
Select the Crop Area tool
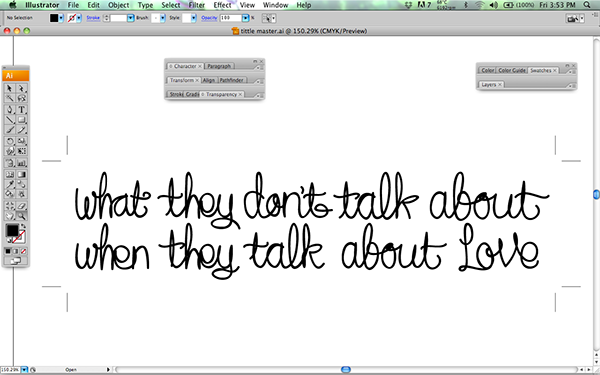(10, 206)
